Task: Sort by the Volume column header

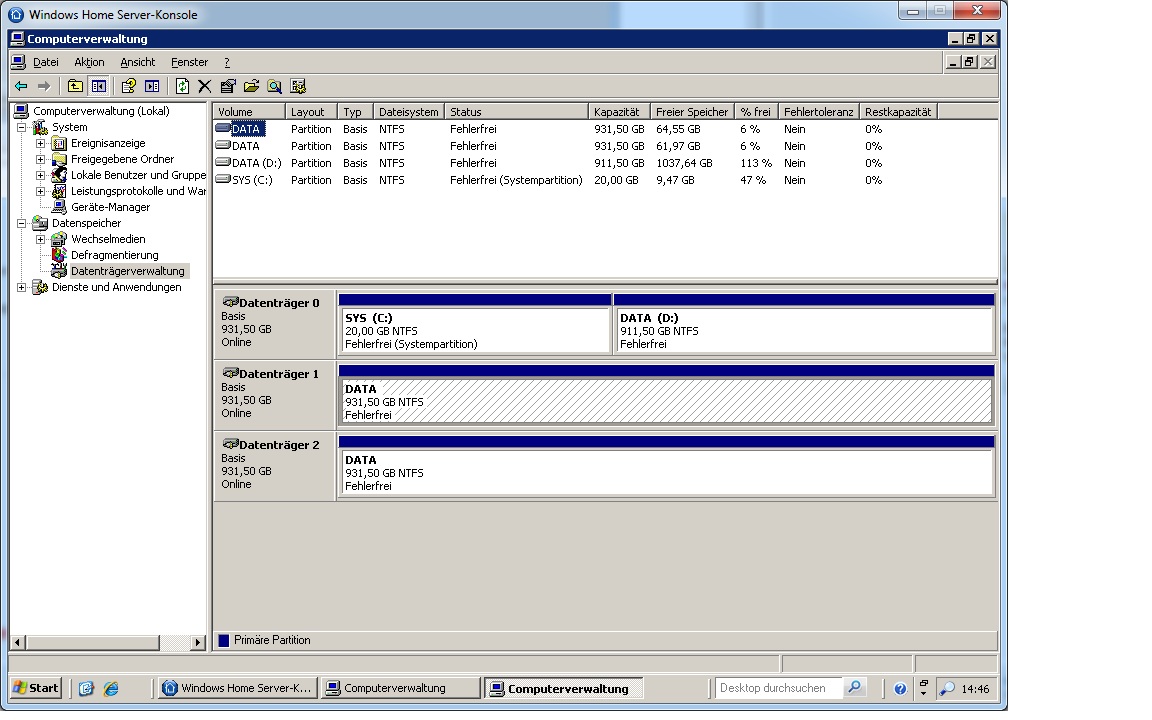Action: (249, 112)
